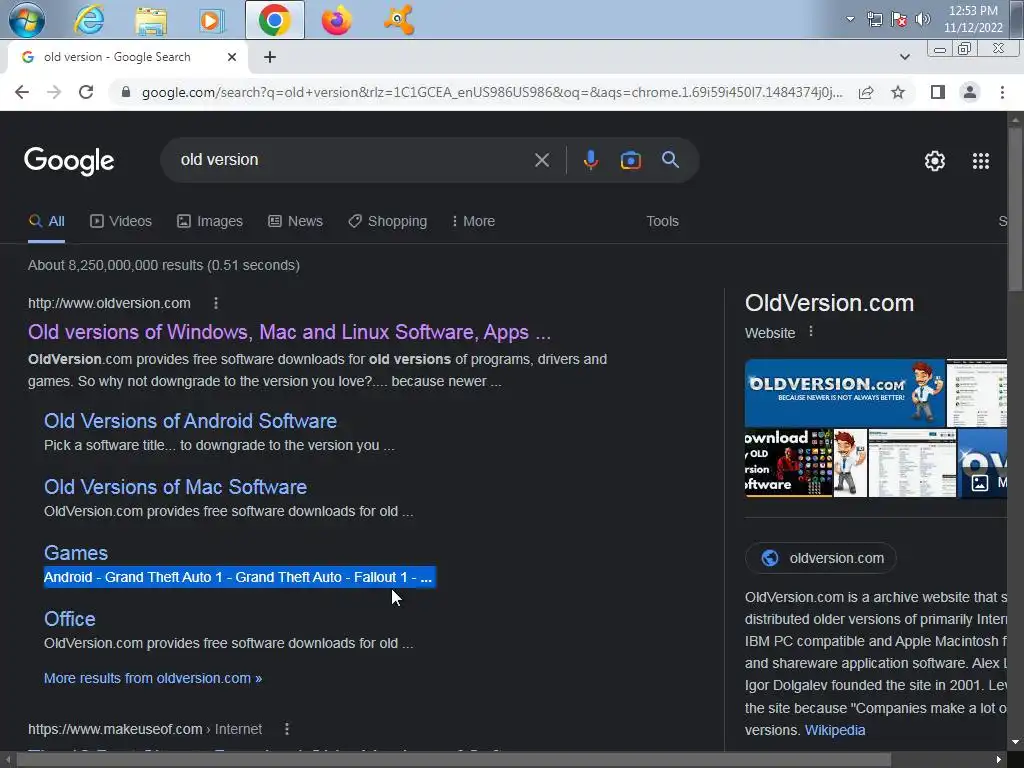Open 'Old Versions of Mac Software' sitelink
The width and height of the screenshot is (1024, 768).
pyautogui.click(x=175, y=487)
